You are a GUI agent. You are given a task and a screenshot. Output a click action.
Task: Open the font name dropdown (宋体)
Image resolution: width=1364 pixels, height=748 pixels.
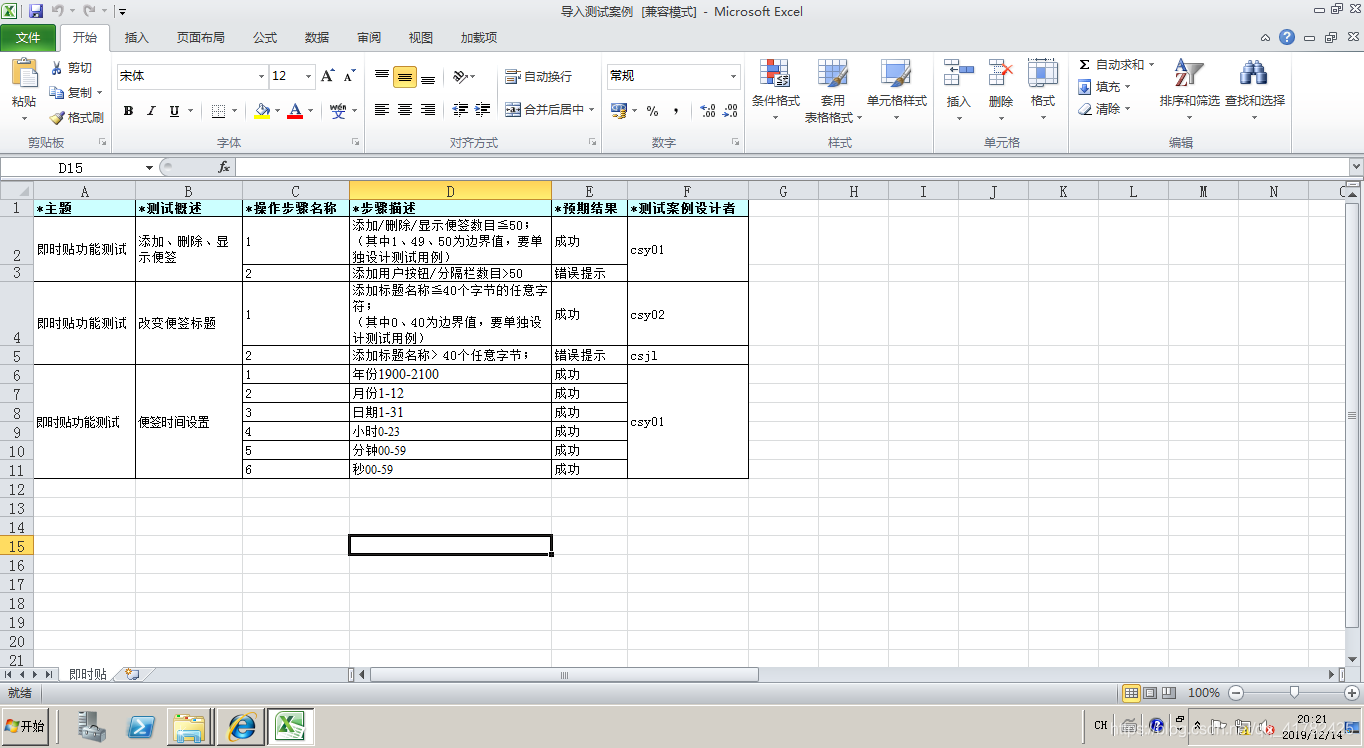[x=261, y=76]
